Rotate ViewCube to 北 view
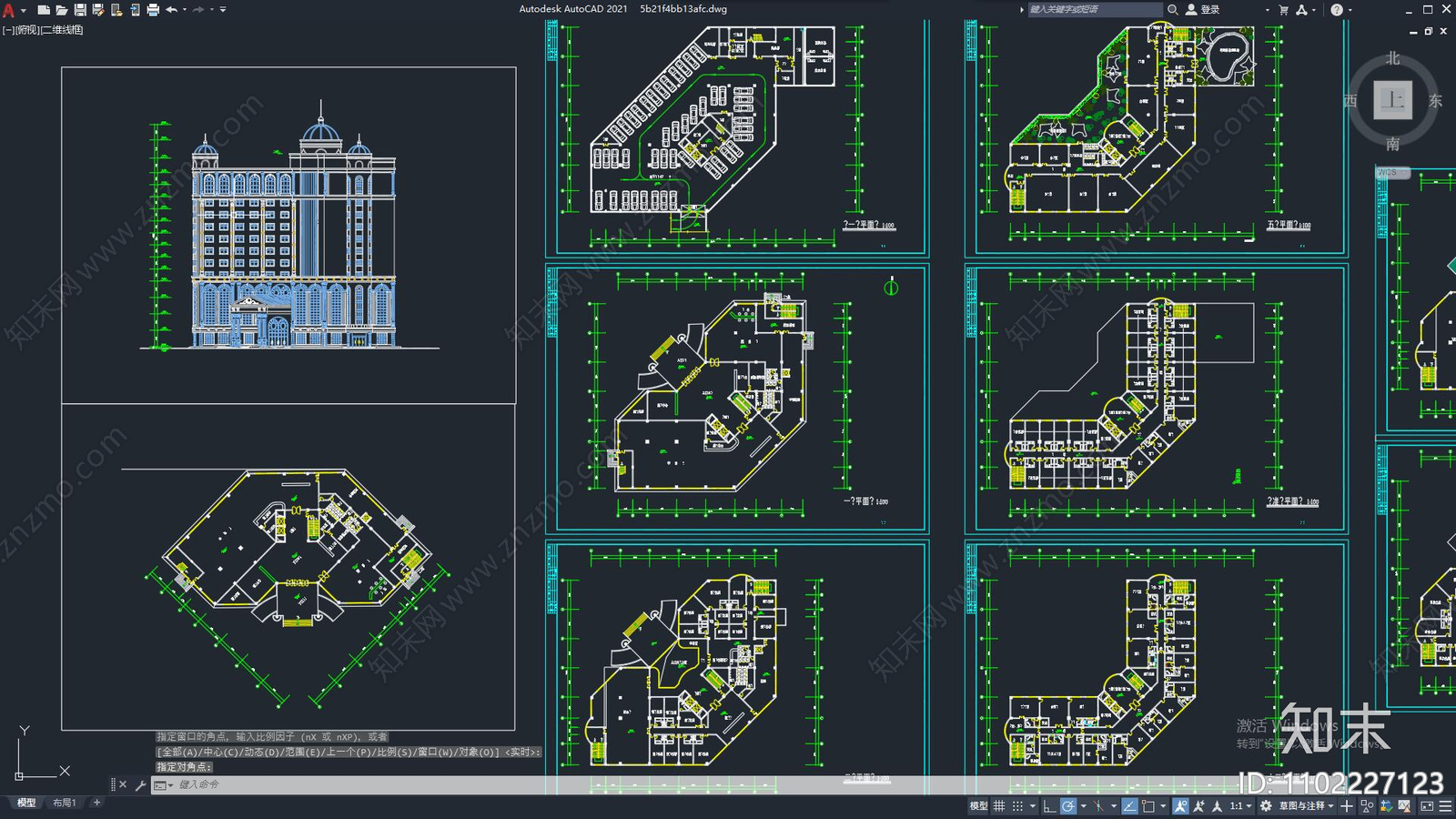 point(1393,58)
